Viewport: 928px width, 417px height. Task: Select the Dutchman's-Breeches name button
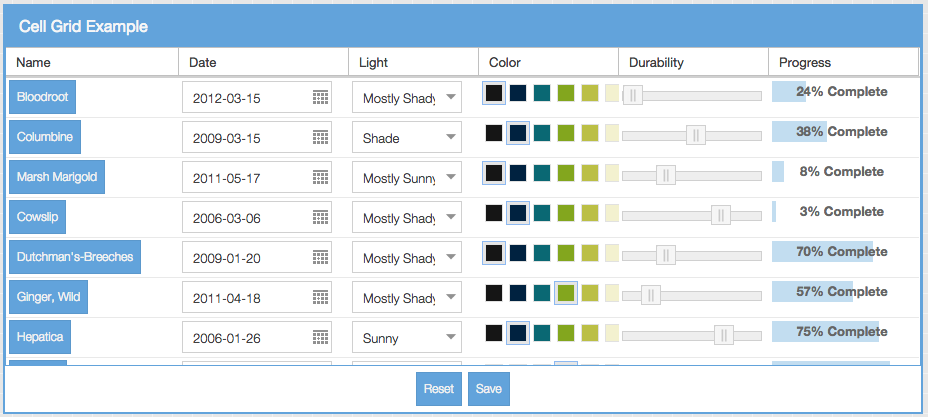(75, 257)
